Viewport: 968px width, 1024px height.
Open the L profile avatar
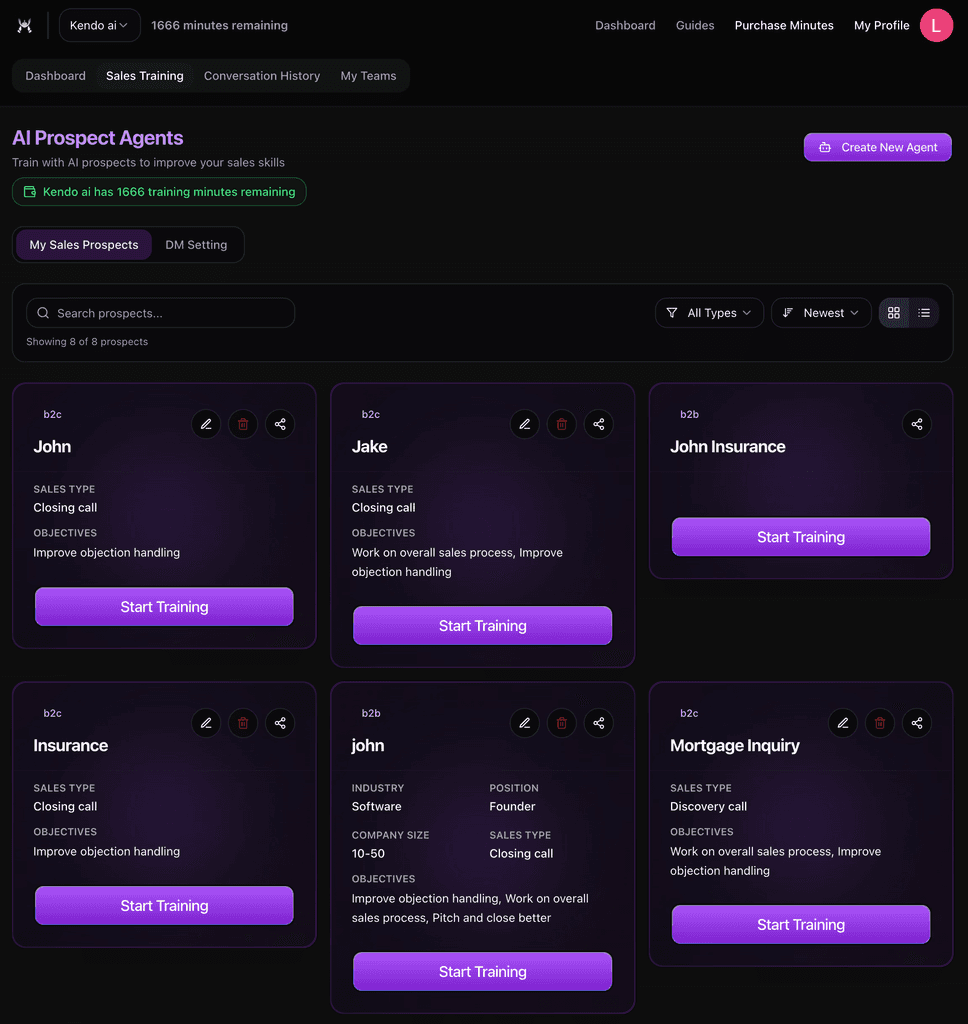(935, 25)
